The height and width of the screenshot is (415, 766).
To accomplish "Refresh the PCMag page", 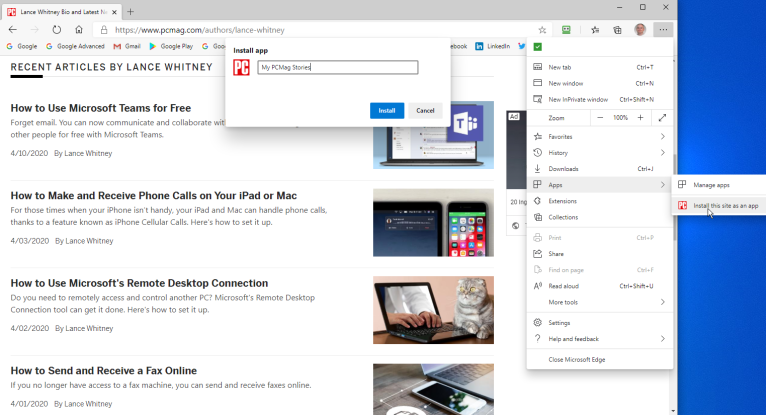I will 57,30.
